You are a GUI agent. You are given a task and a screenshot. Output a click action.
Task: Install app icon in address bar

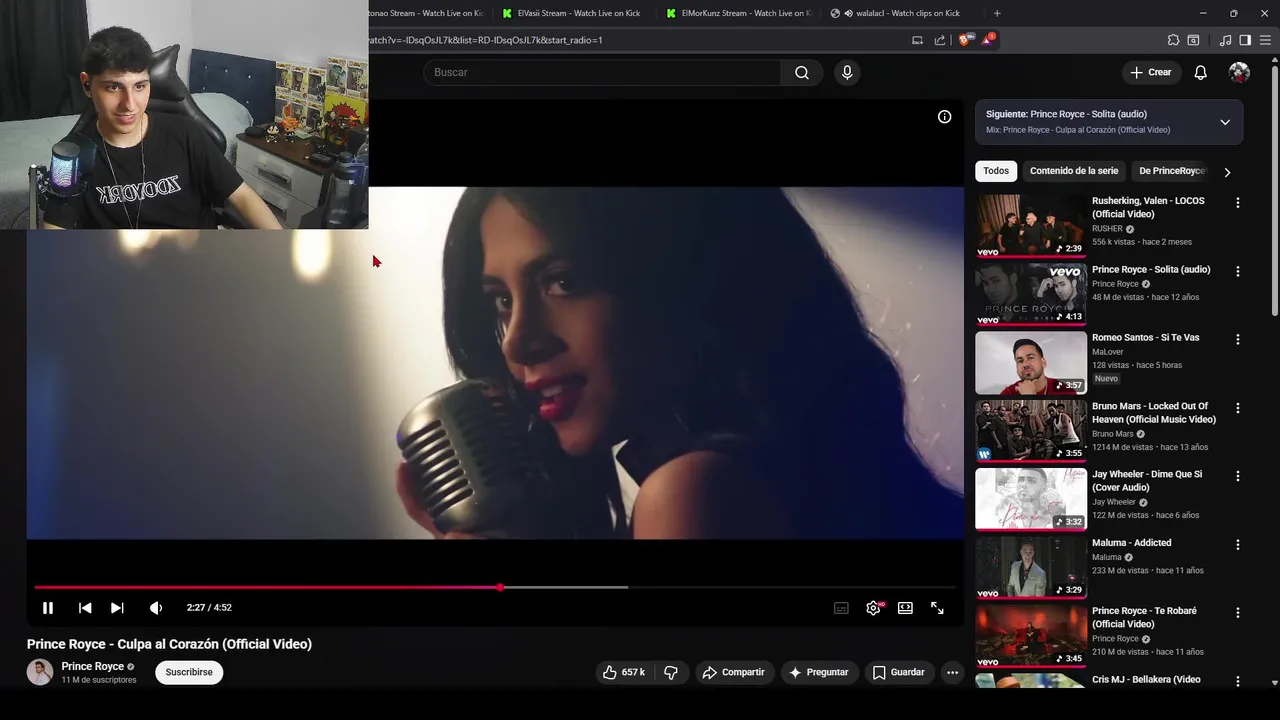click(x=917, y=40)
